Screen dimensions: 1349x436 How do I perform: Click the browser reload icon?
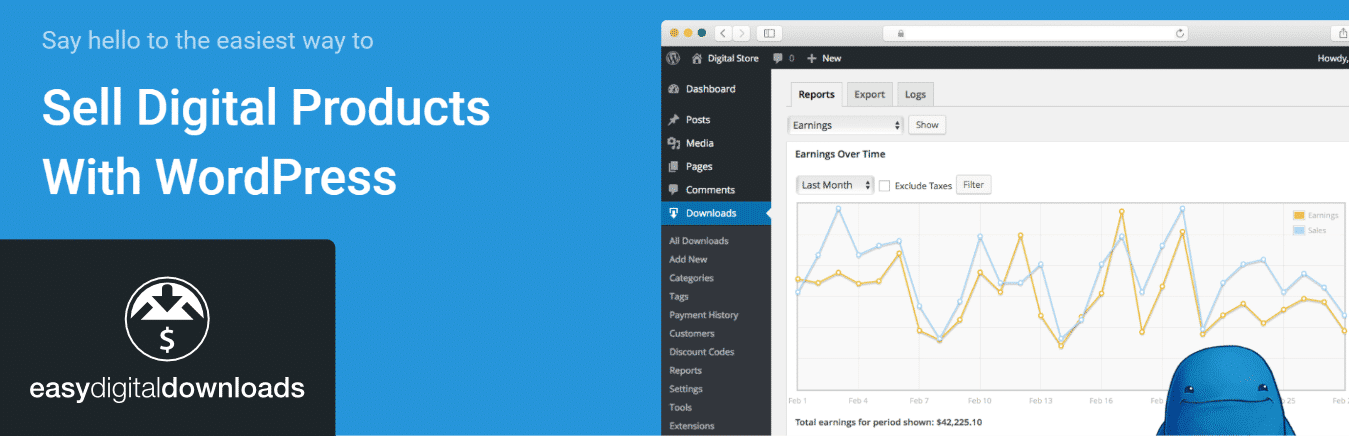click(1181, 33)
